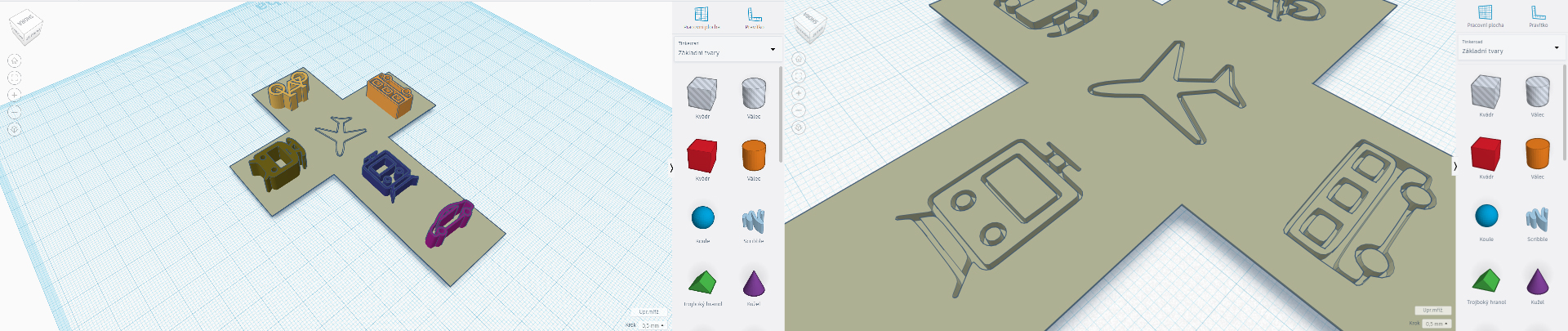Screen dimensions: 1568x331
Task: Collapse the right shapes panel with the chevron
Action: click(x=1454, y=167)
